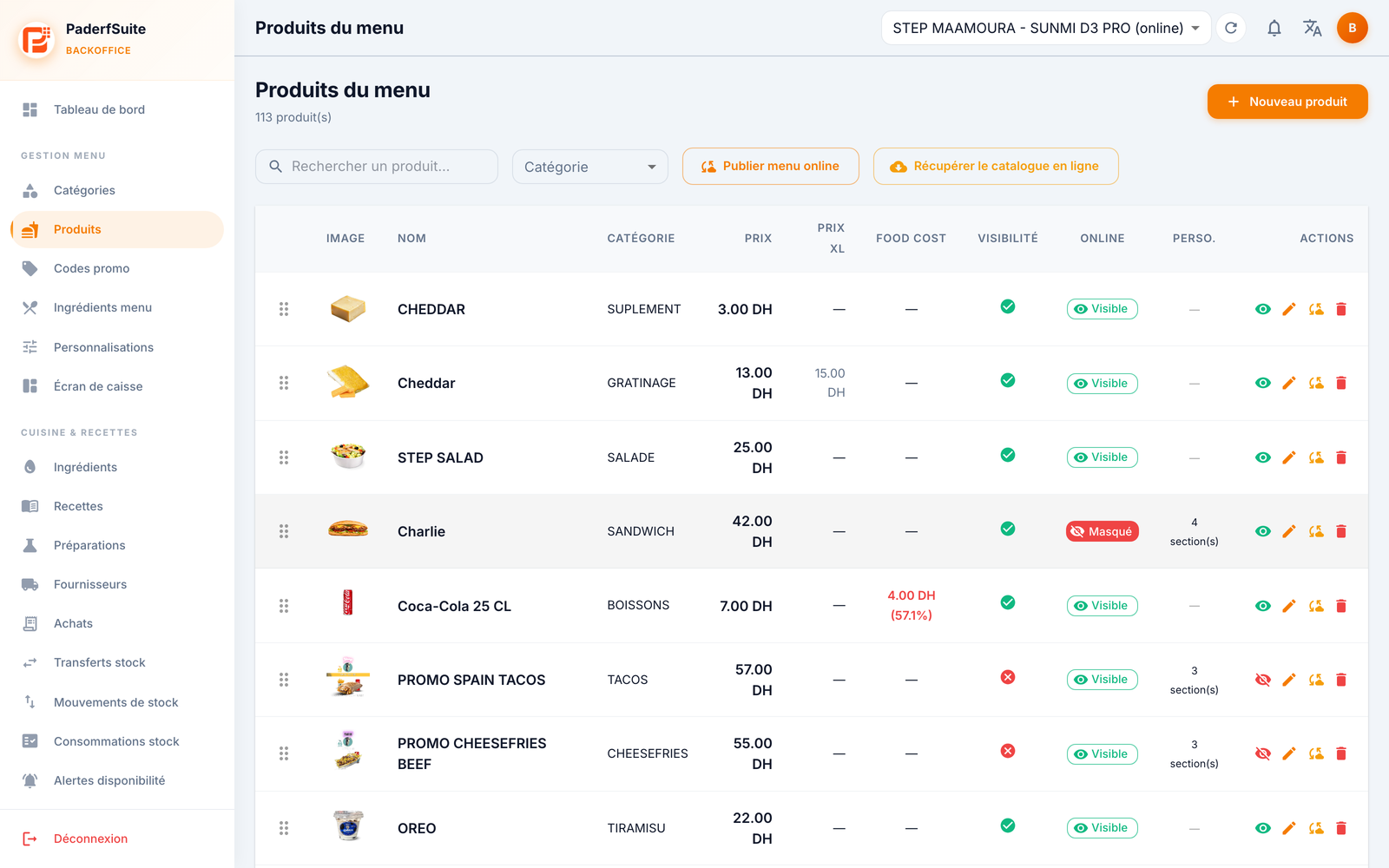Toggle STEP SALAD Visible online badge
This screenshot has height=868, width=1389.
1103,457
